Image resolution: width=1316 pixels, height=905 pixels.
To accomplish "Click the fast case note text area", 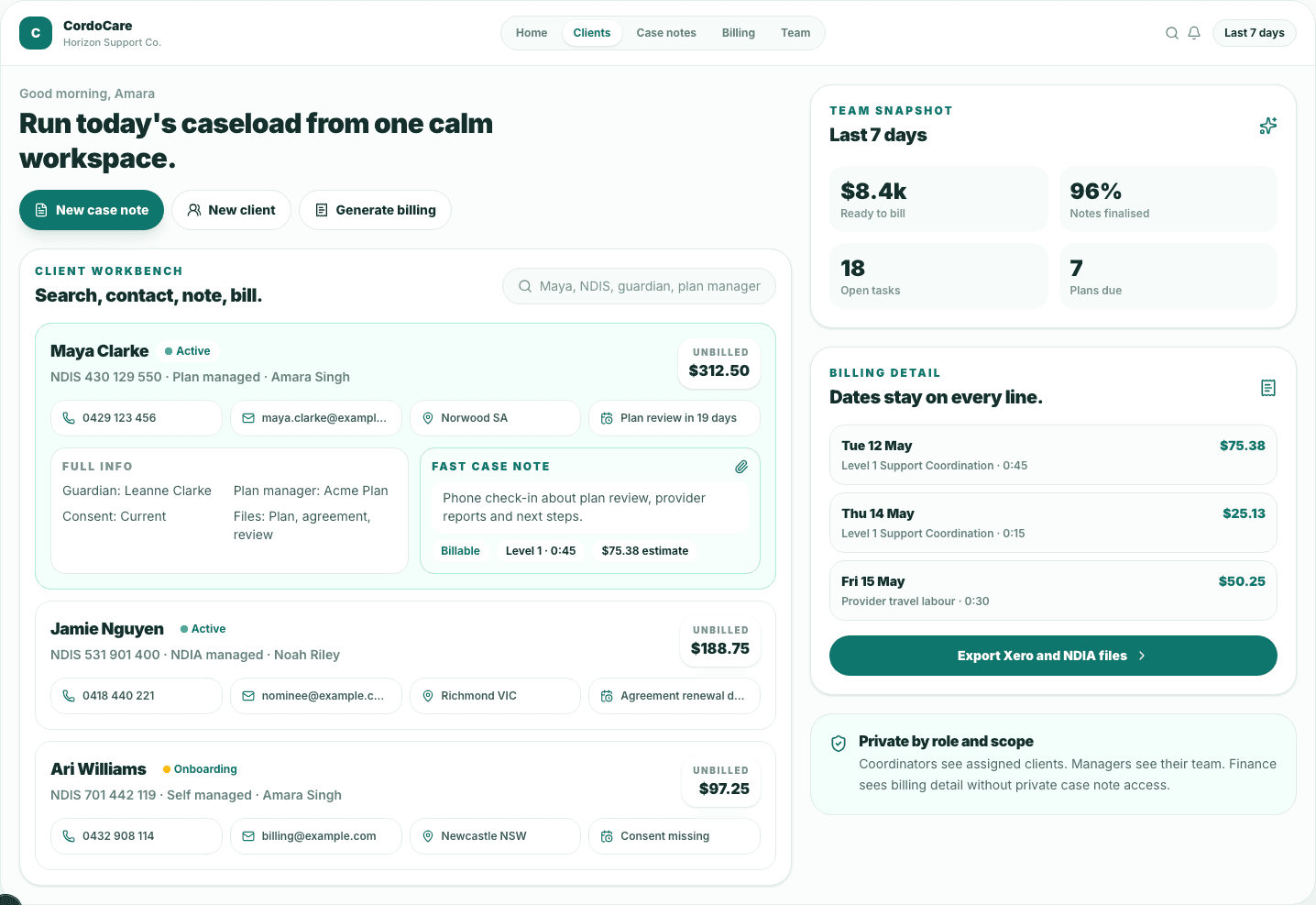I will pyautogui.click(x=590, y=507).
